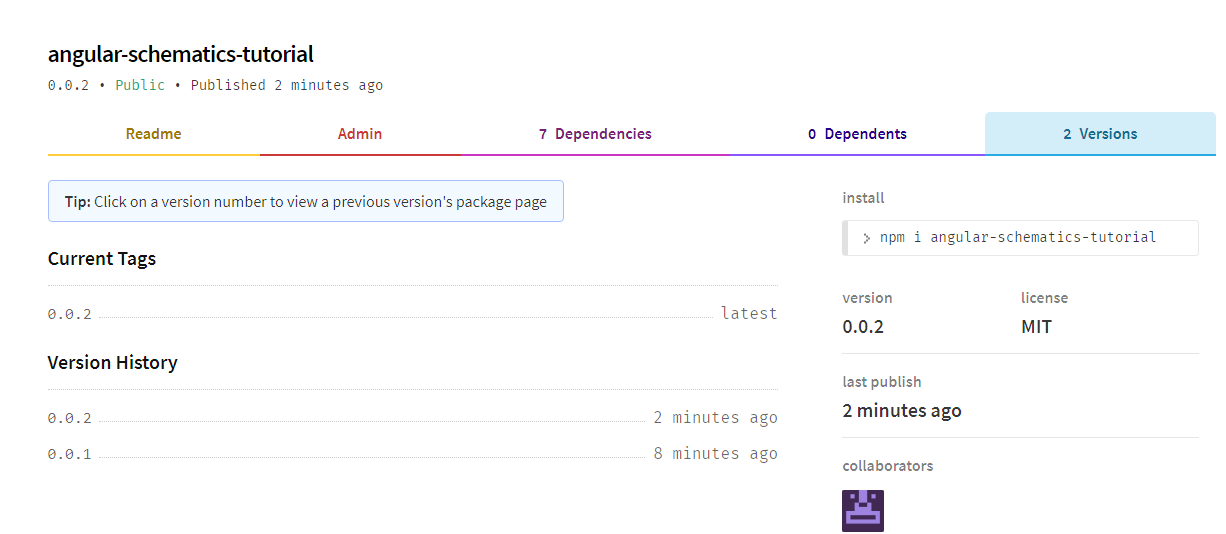1226x534 pixels.
Task: Click the install command prompt chevron icon
Action: (x=866, y=238)
